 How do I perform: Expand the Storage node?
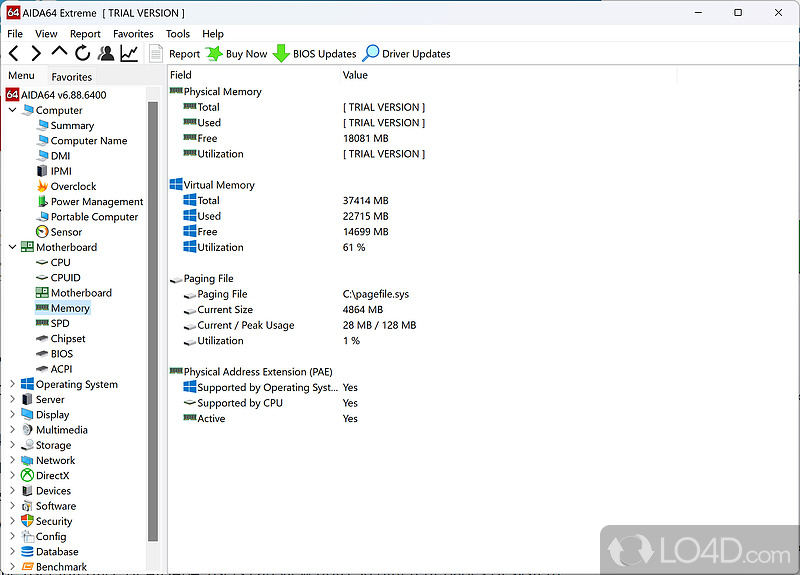[13, 445]
